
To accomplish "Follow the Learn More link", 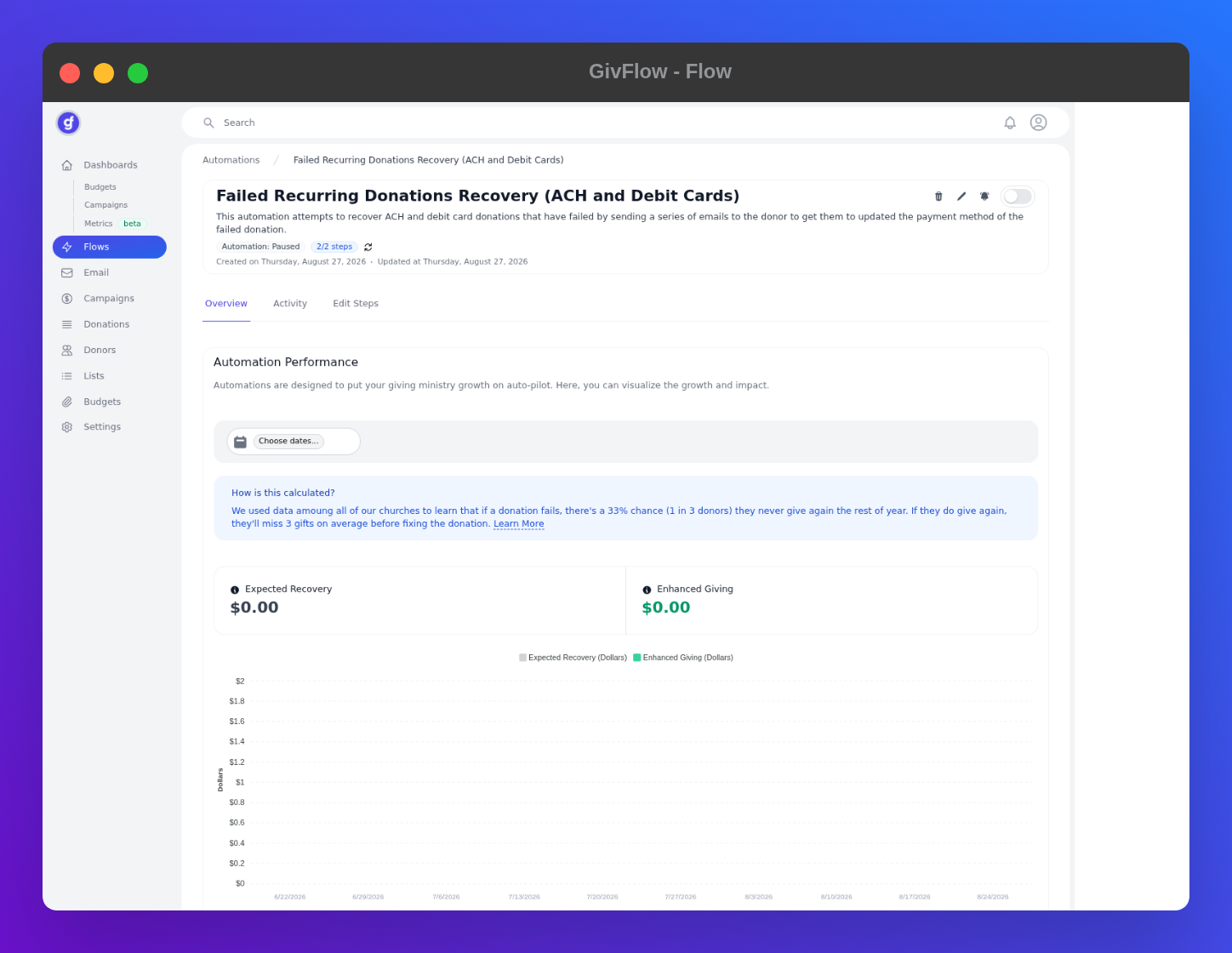I will 519,524.
